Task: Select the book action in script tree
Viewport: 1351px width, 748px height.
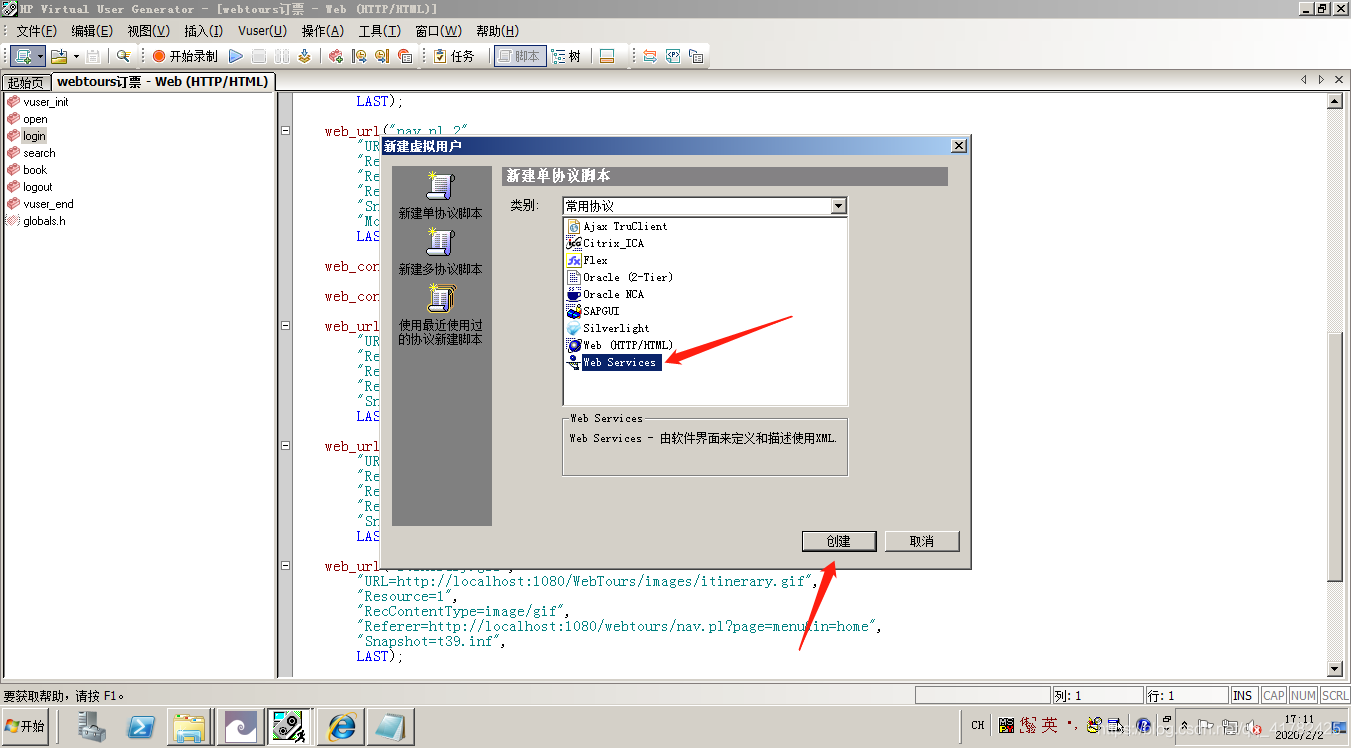Action: click(x=35, y=170)
